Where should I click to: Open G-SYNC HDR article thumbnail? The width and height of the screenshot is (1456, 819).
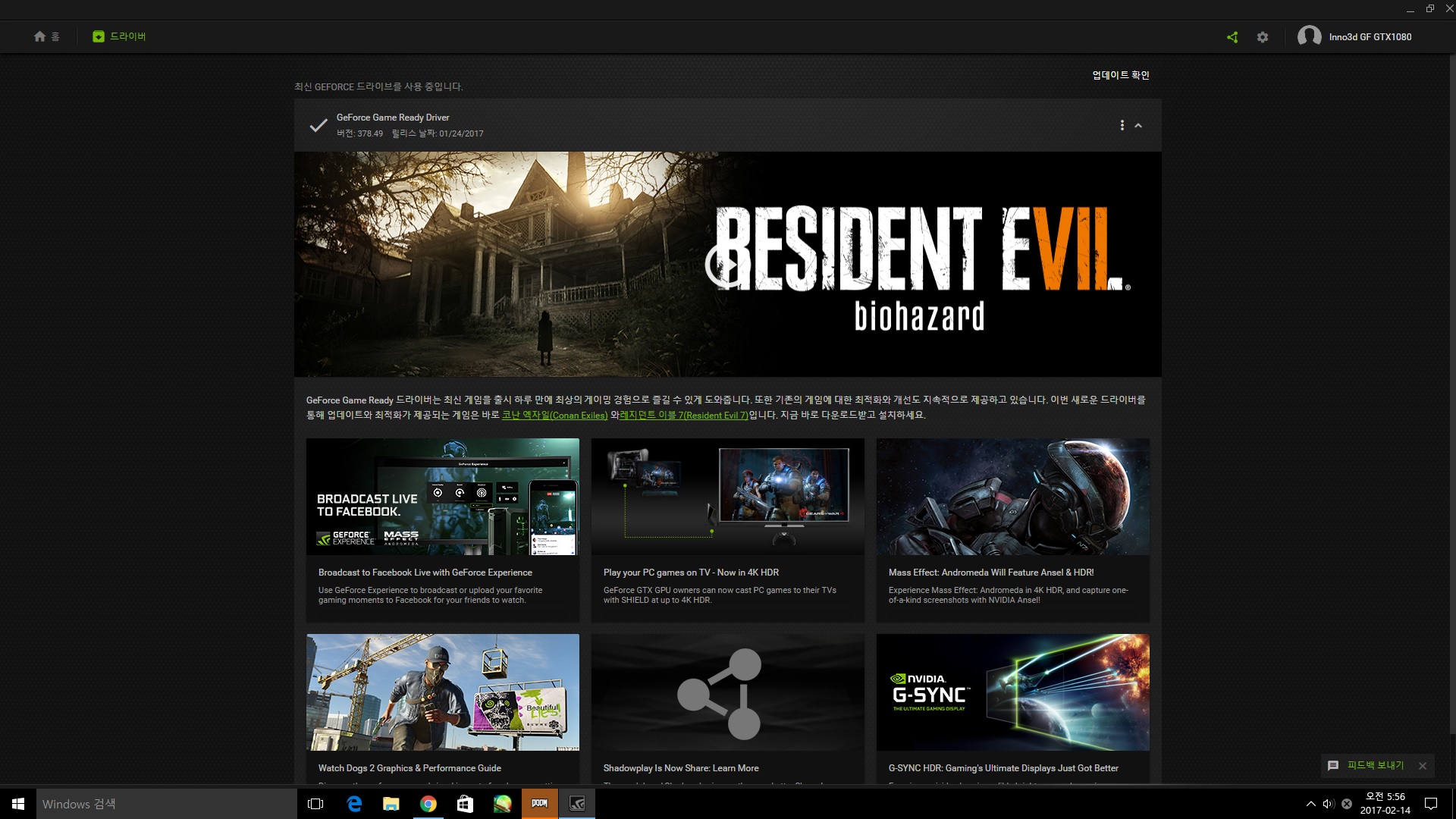coord(1013,692)
